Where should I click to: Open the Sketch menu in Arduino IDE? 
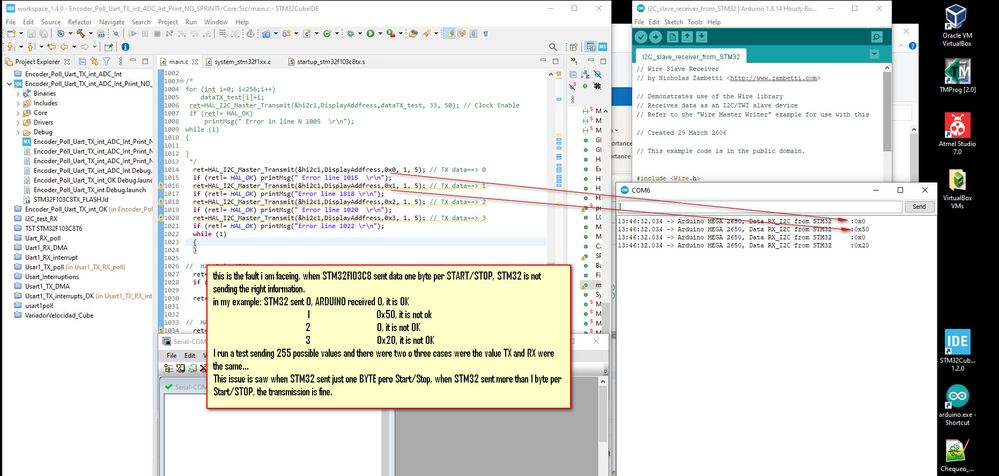(674, 22)
